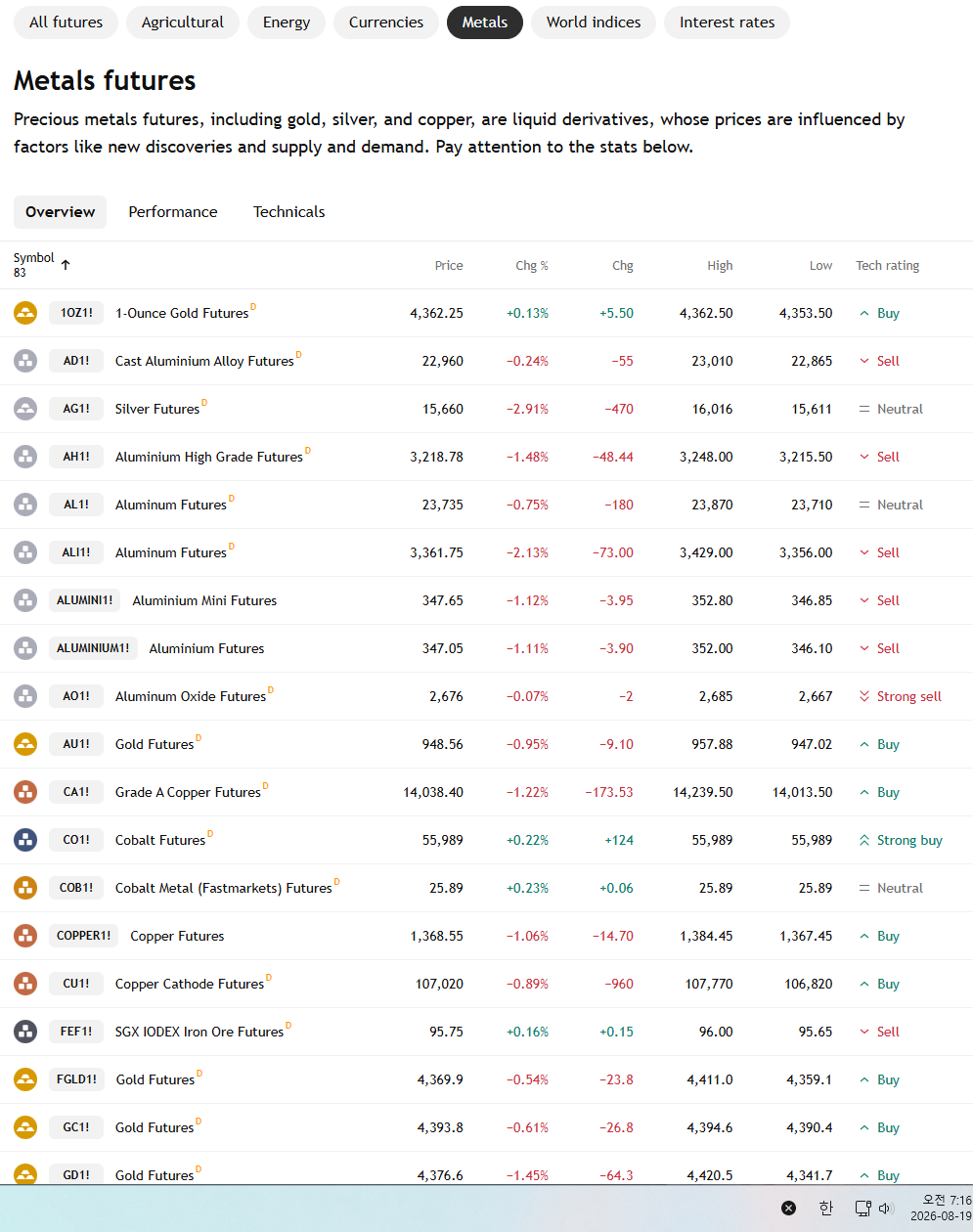Click the Strong sell rating for AO1!

(900, 697)
